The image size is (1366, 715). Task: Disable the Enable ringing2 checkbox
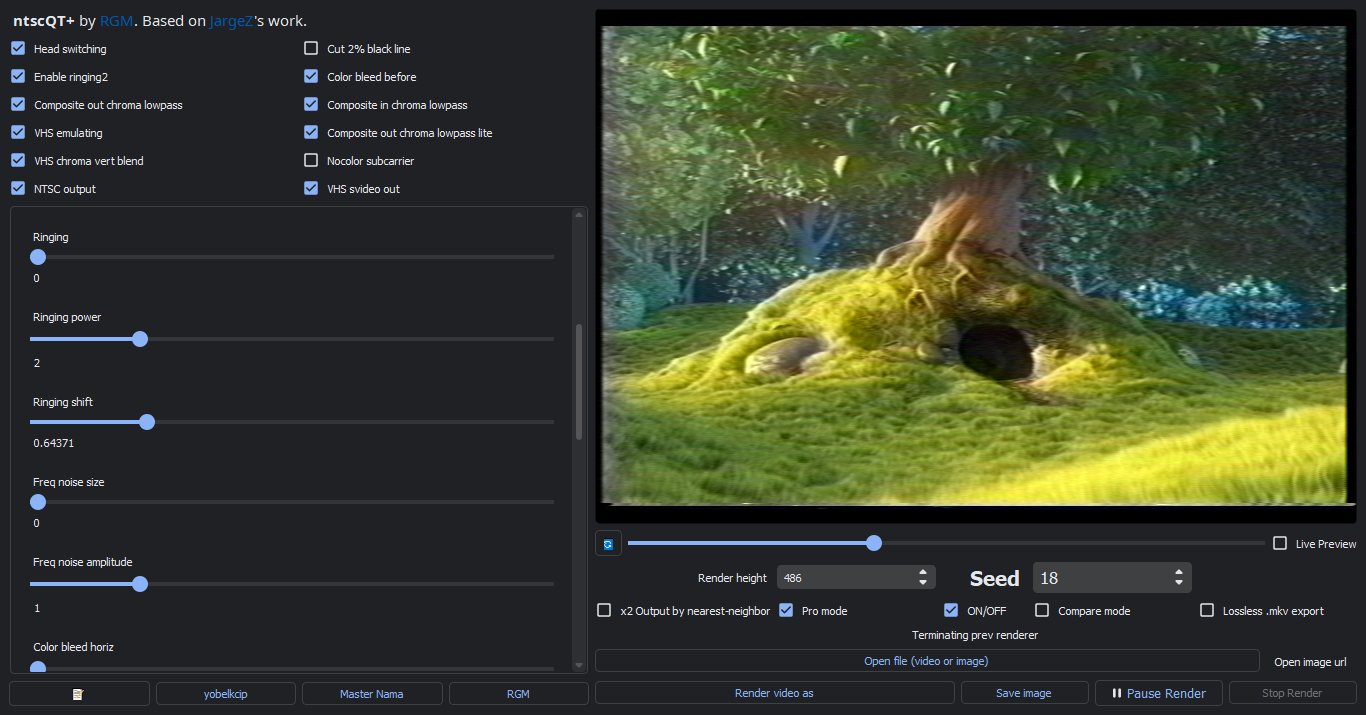pos(18,76)
